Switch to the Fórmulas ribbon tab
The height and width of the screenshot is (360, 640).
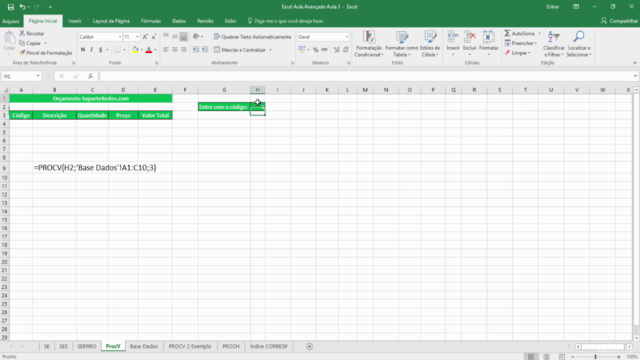tap(151, 21)
